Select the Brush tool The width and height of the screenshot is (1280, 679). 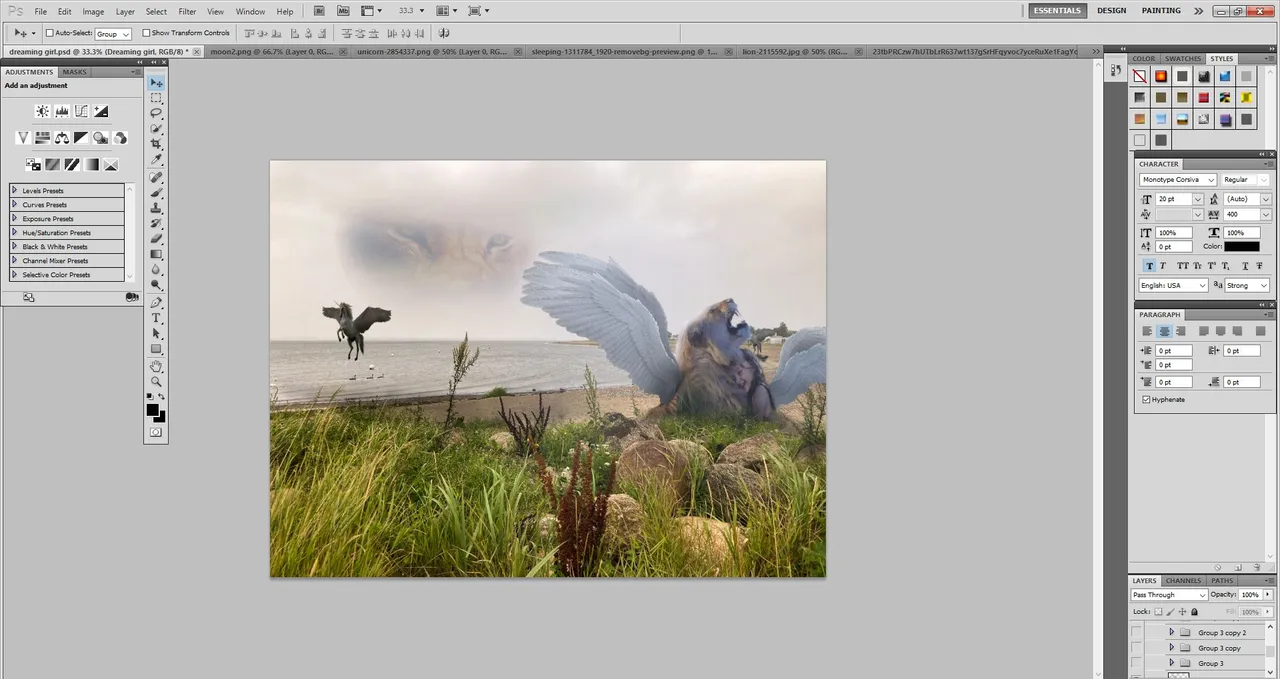tap(156, 192)
